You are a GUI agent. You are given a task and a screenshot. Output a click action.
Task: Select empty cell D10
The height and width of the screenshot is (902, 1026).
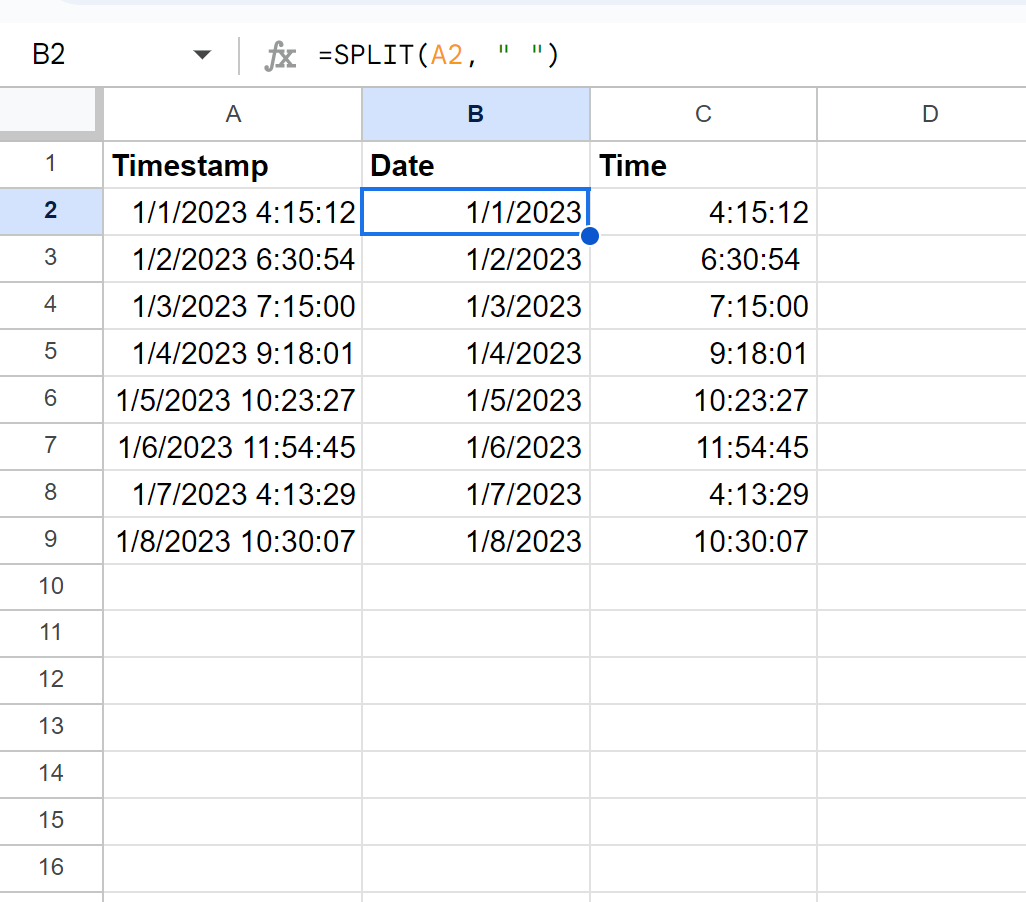point(930,587)
